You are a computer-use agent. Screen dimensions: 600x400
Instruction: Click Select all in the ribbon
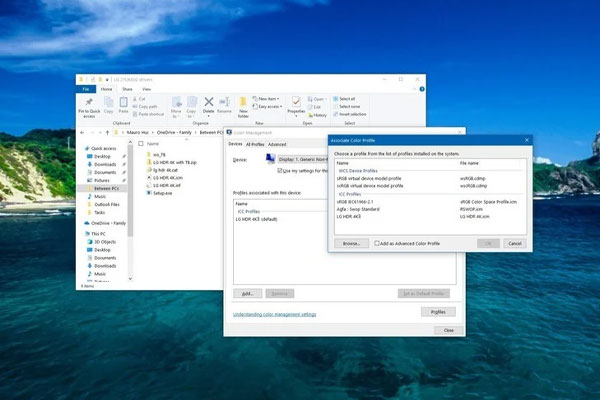pyautogui.click(x=344, y=99)
